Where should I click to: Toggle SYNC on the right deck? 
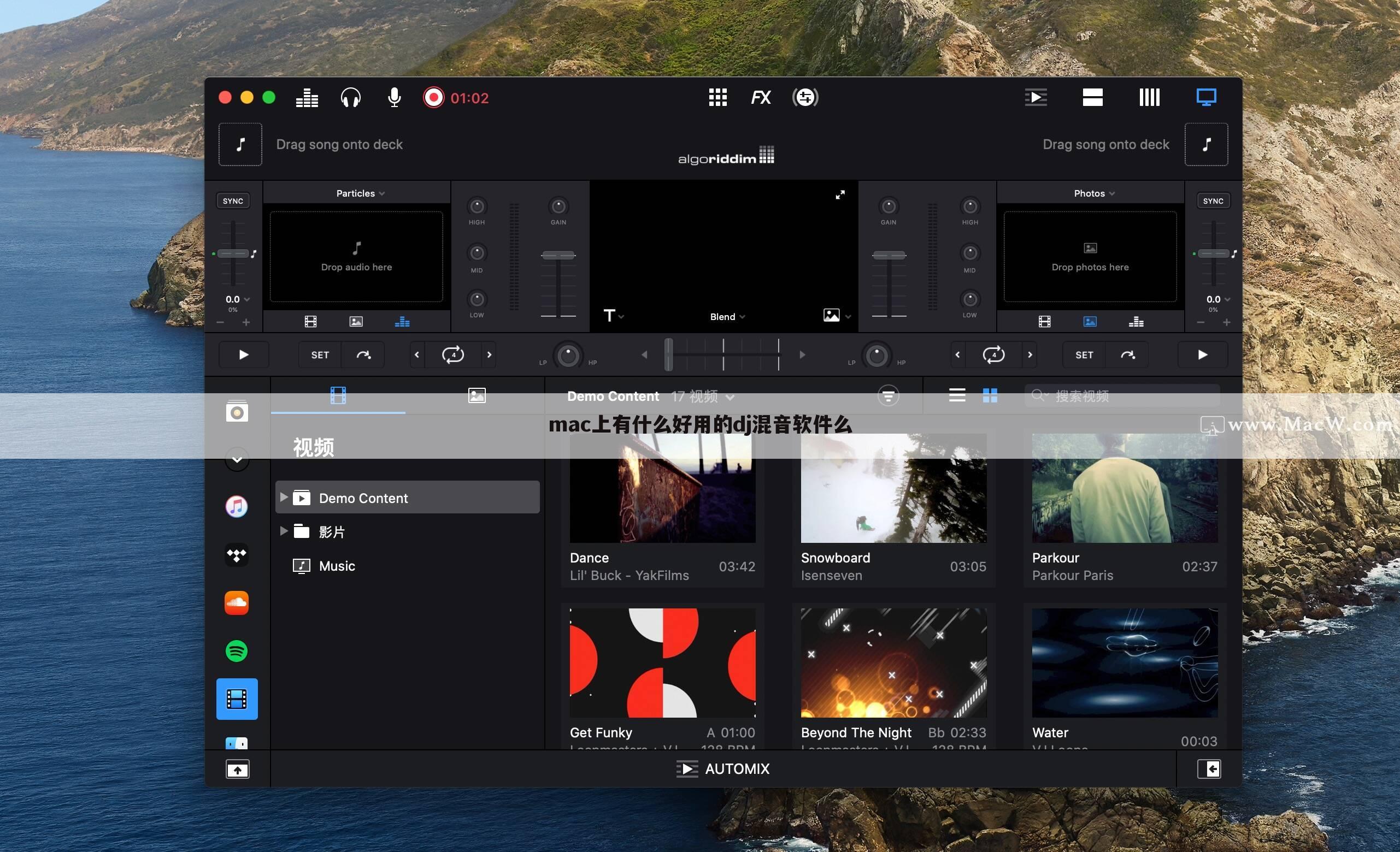point(1213,201)
